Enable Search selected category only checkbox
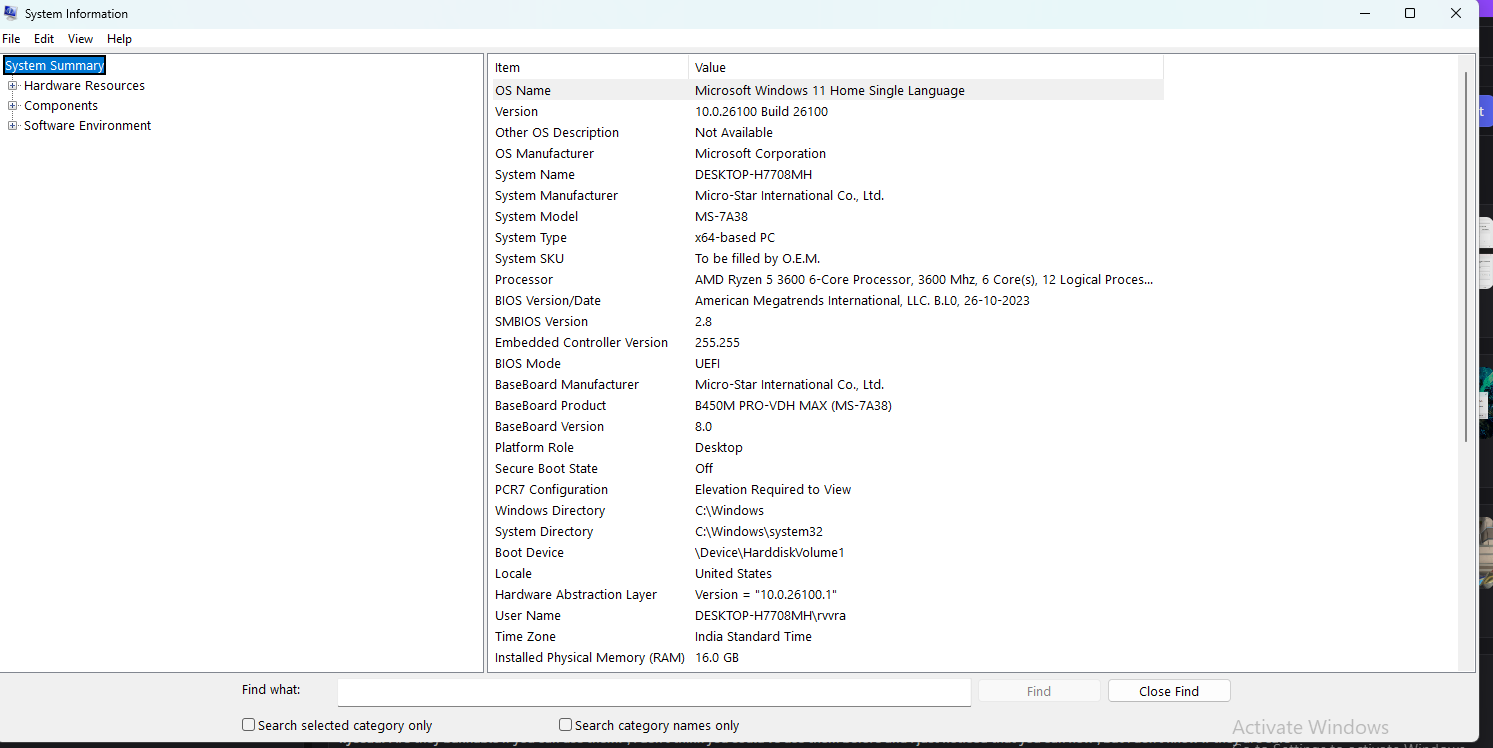This screenshot has height=748, width=1493. tap(248, 725)
